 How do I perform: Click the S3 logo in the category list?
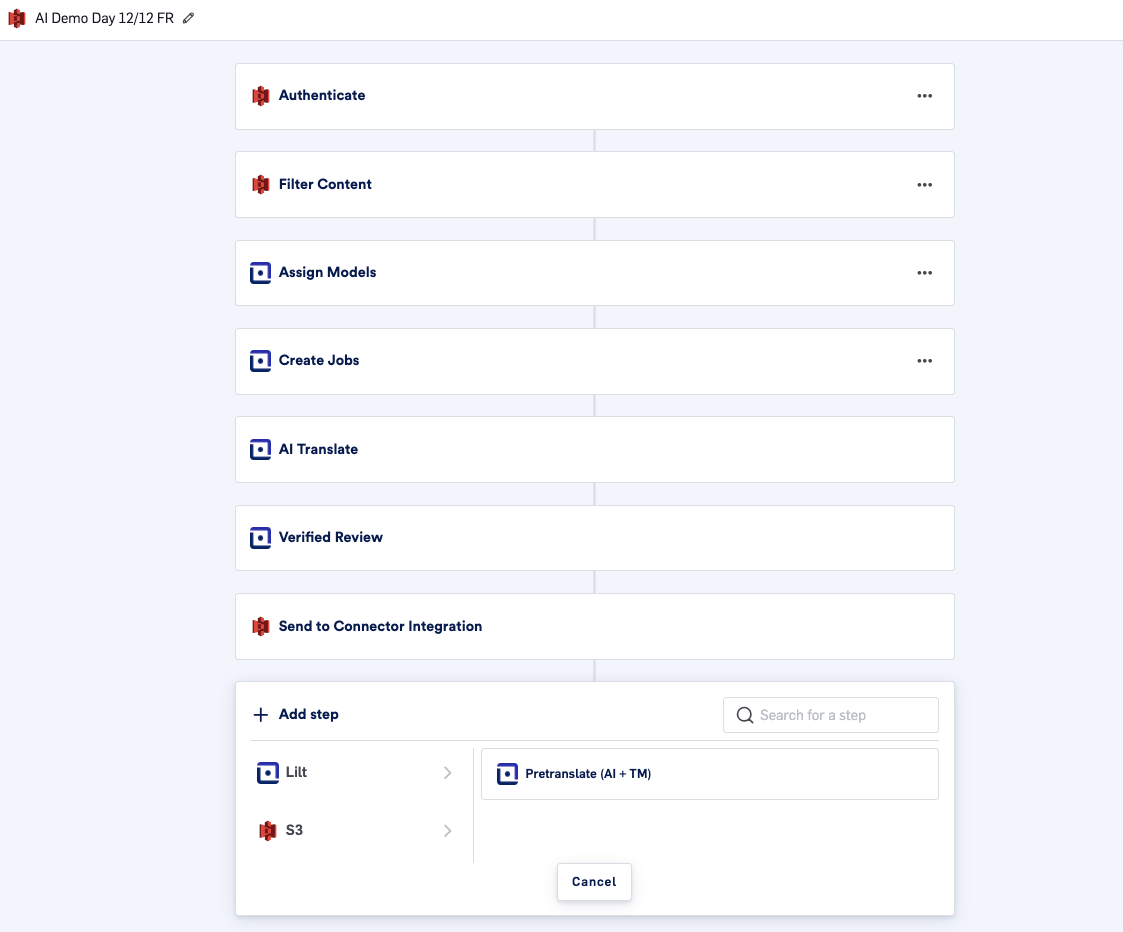268,830
